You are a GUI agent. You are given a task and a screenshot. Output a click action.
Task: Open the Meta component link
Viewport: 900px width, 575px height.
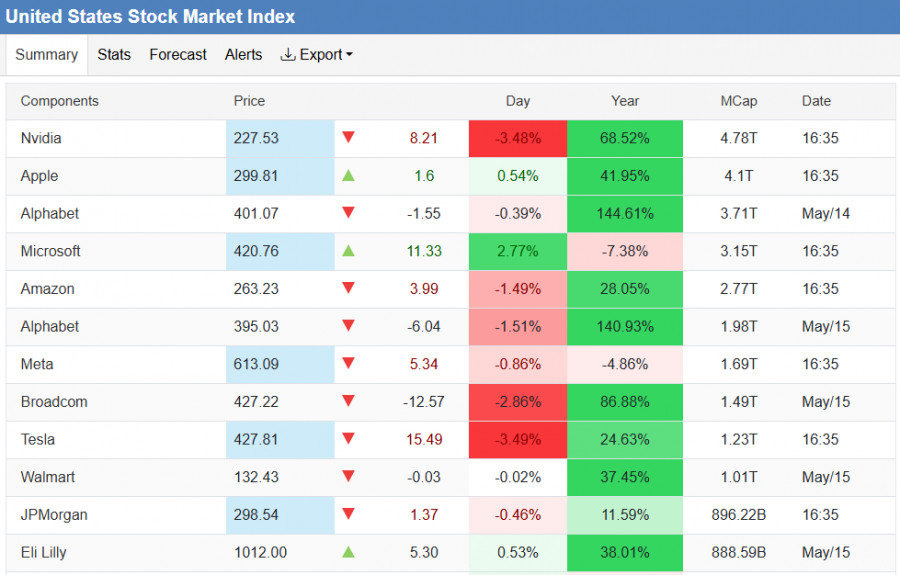tap(37, 364)
